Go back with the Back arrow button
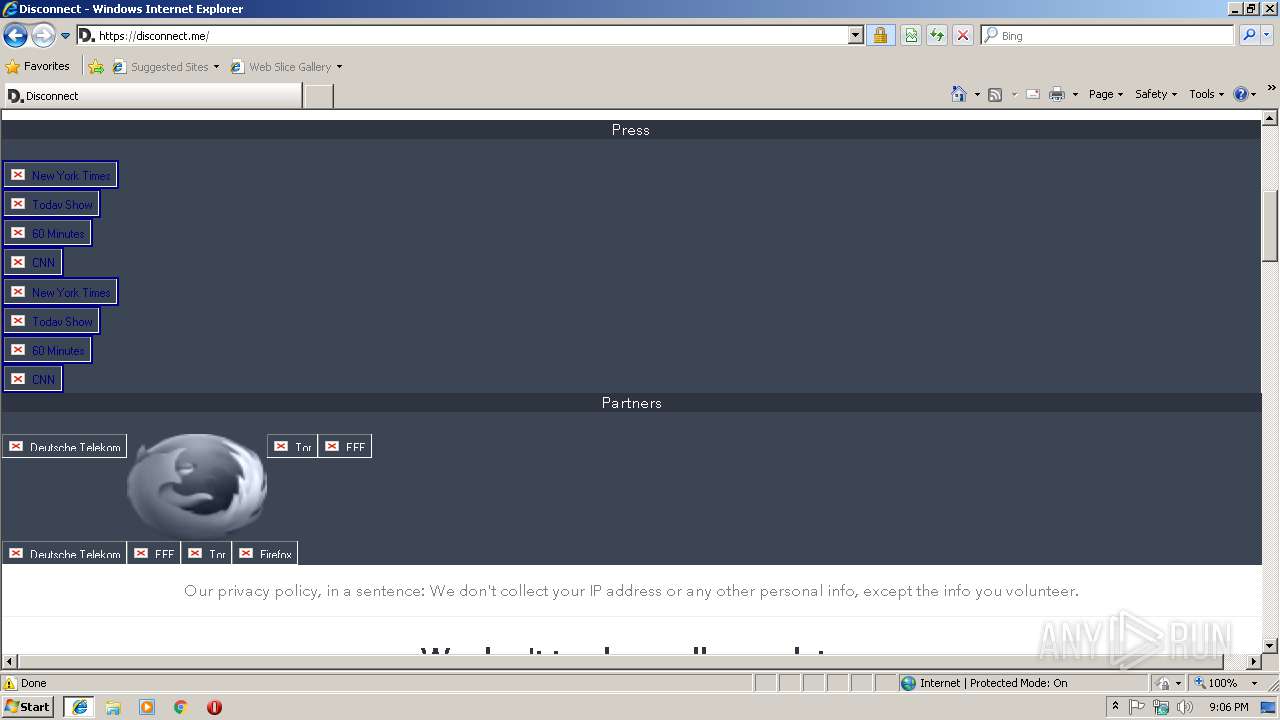The image size is (1280, 720). pyautogui.click(x=15, y=36)
